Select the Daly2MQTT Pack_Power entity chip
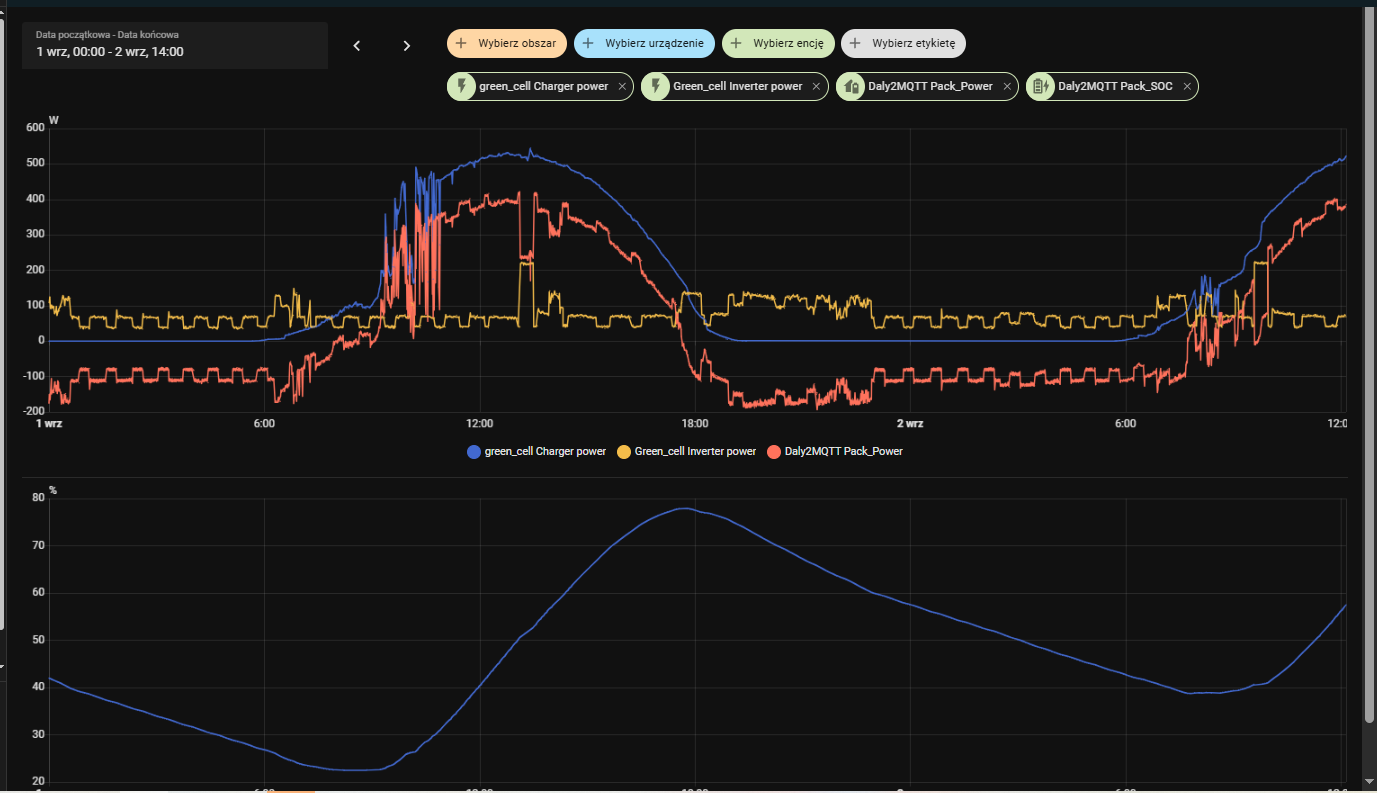 [x=927, y=87]
